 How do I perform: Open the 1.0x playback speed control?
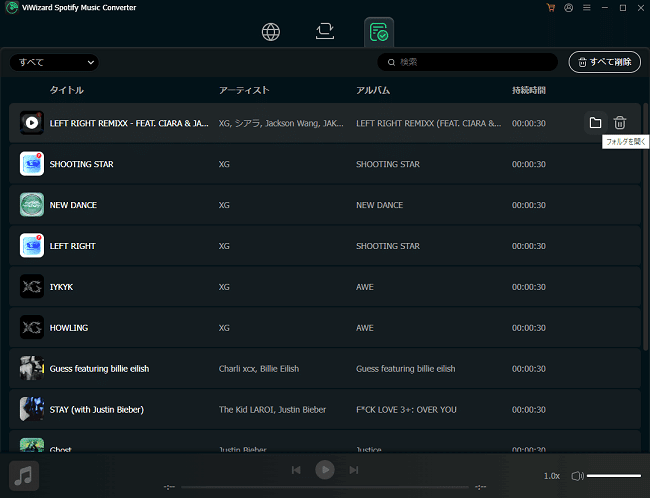tap(552, 476)
